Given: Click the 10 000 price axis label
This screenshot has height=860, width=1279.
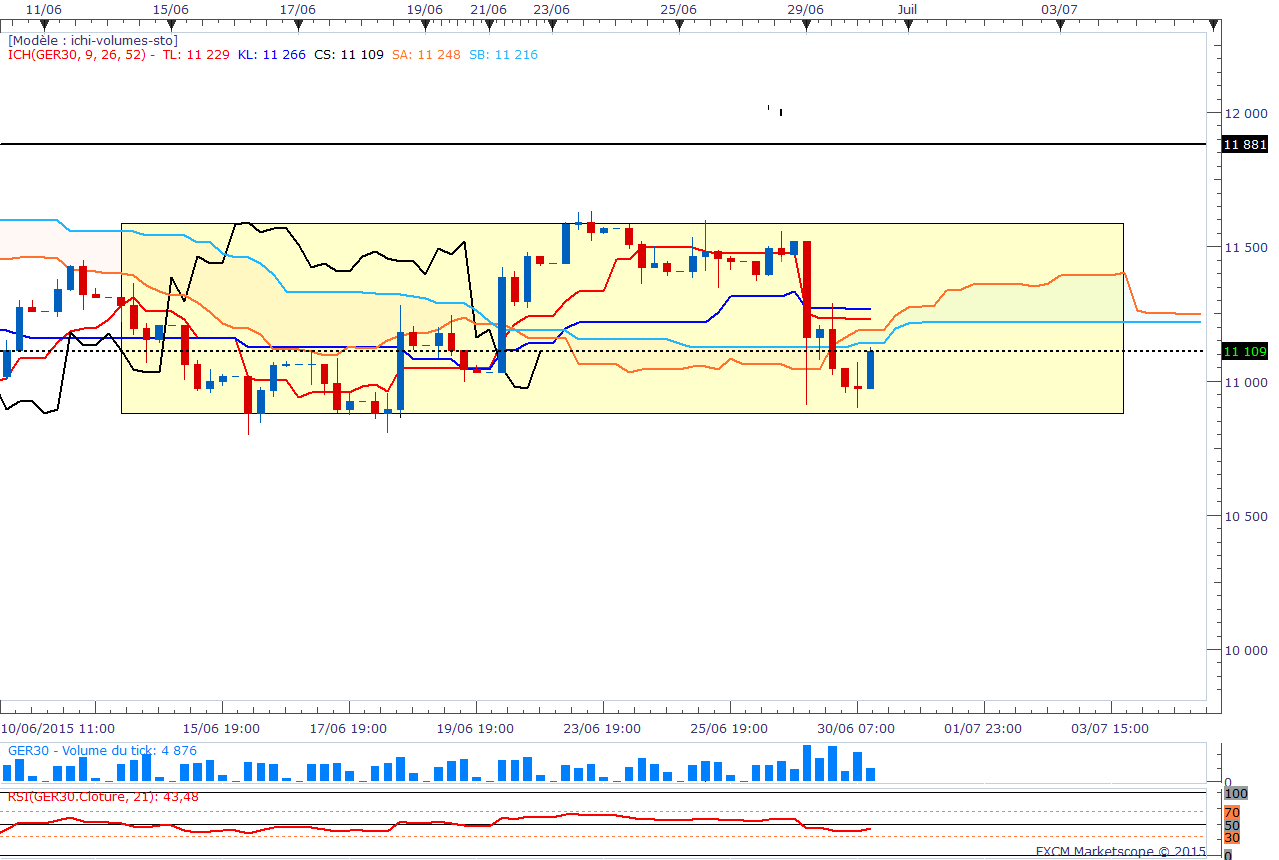Looking at the screenshot, I should [x=1246, y=650].
